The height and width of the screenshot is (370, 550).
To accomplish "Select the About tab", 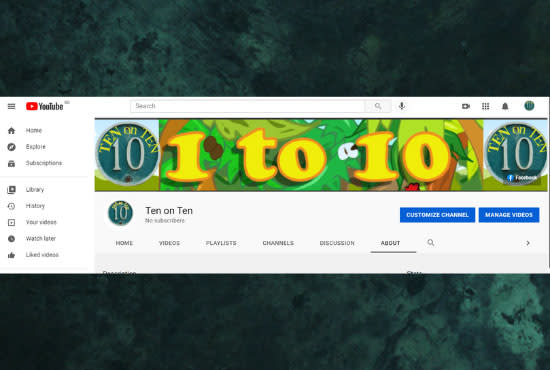I will pos(390,243).
